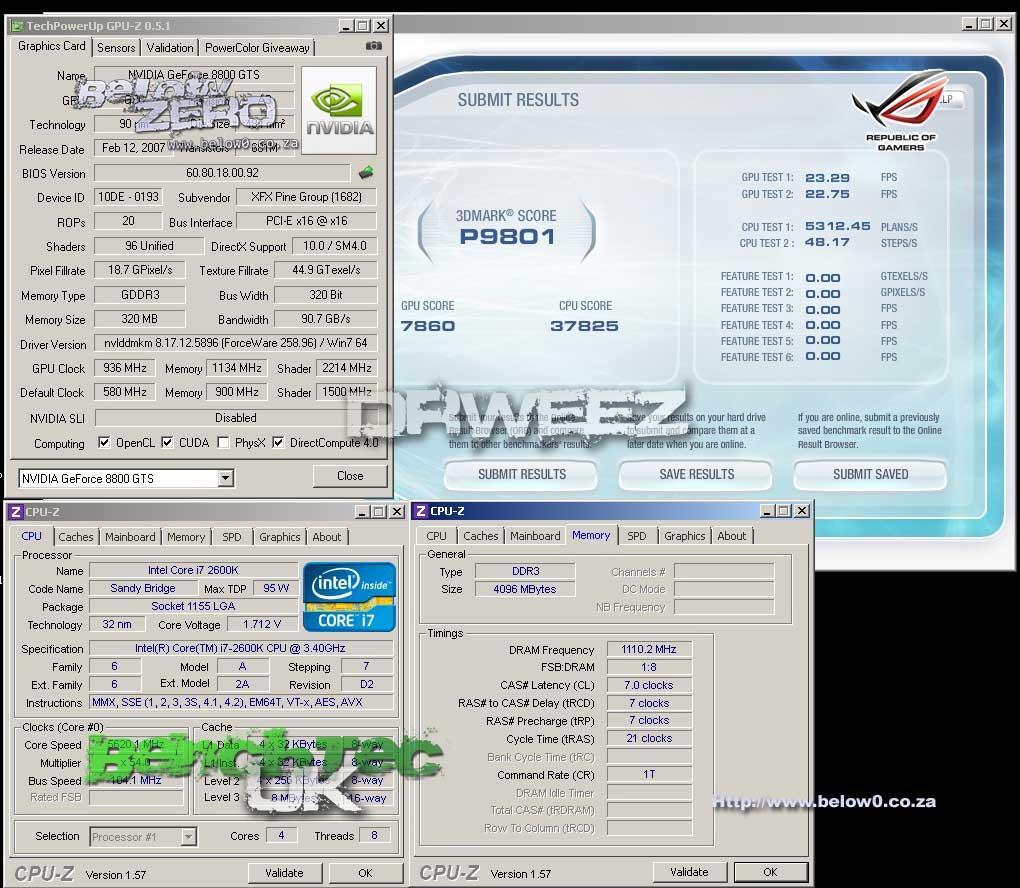The height and width of the screenshot is (888, 1020).
Task: Click the DRAM Frequency value 1110.2 MHz
Action: point(649,649)
